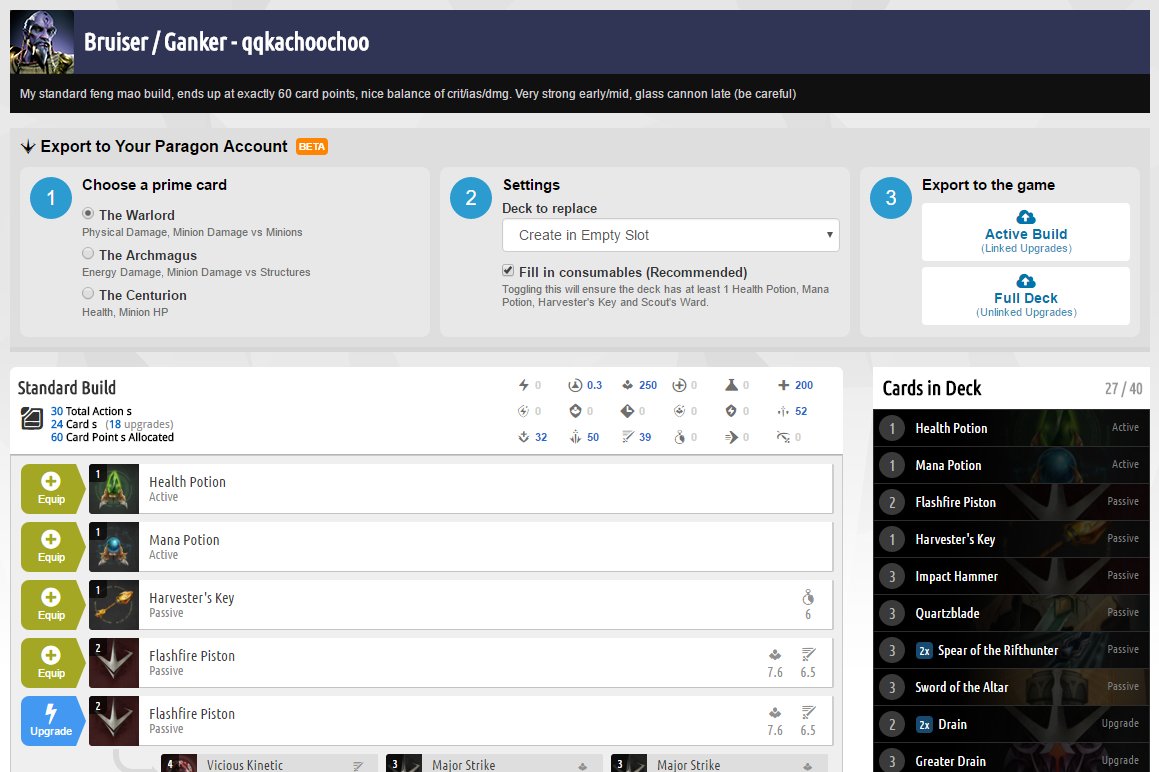Select Mana Potion in Cards in Deck
Screen dimensions: 1159x772
[1011, 465]
